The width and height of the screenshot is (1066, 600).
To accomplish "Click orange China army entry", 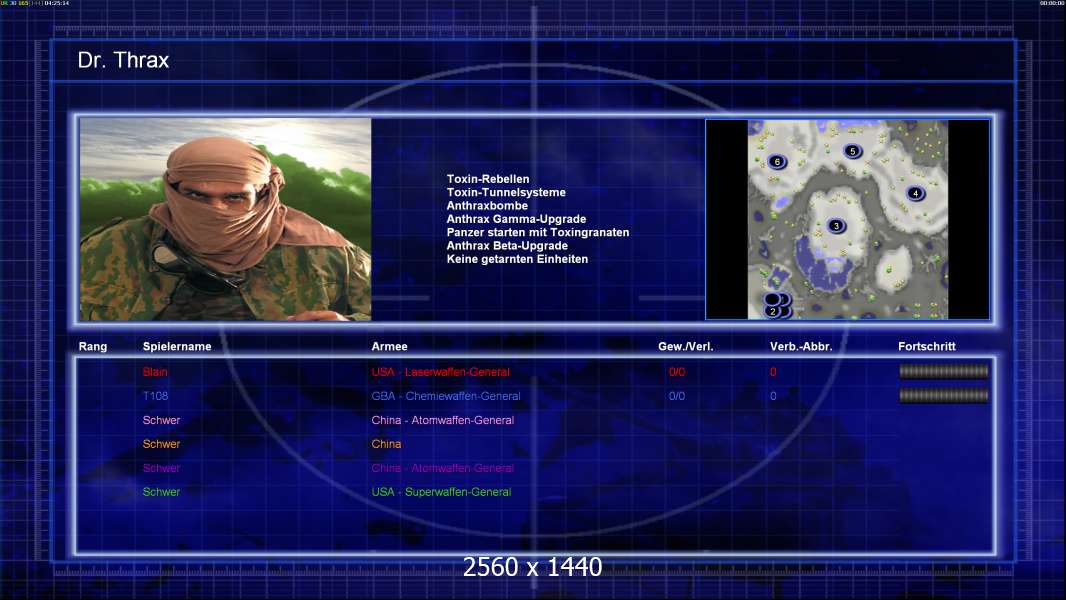I will point(386,444).
